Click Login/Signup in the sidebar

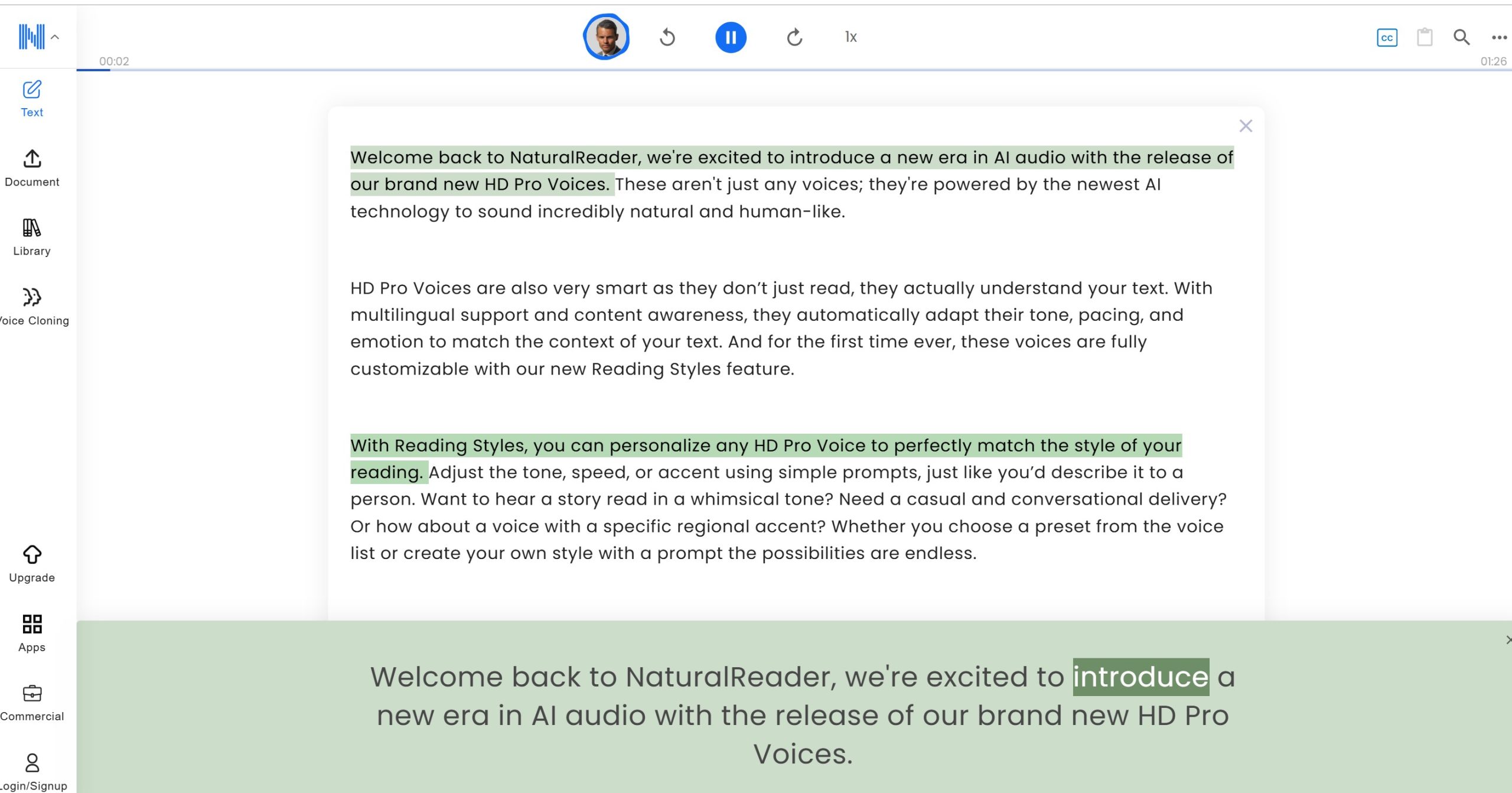[x=33, y=772]
